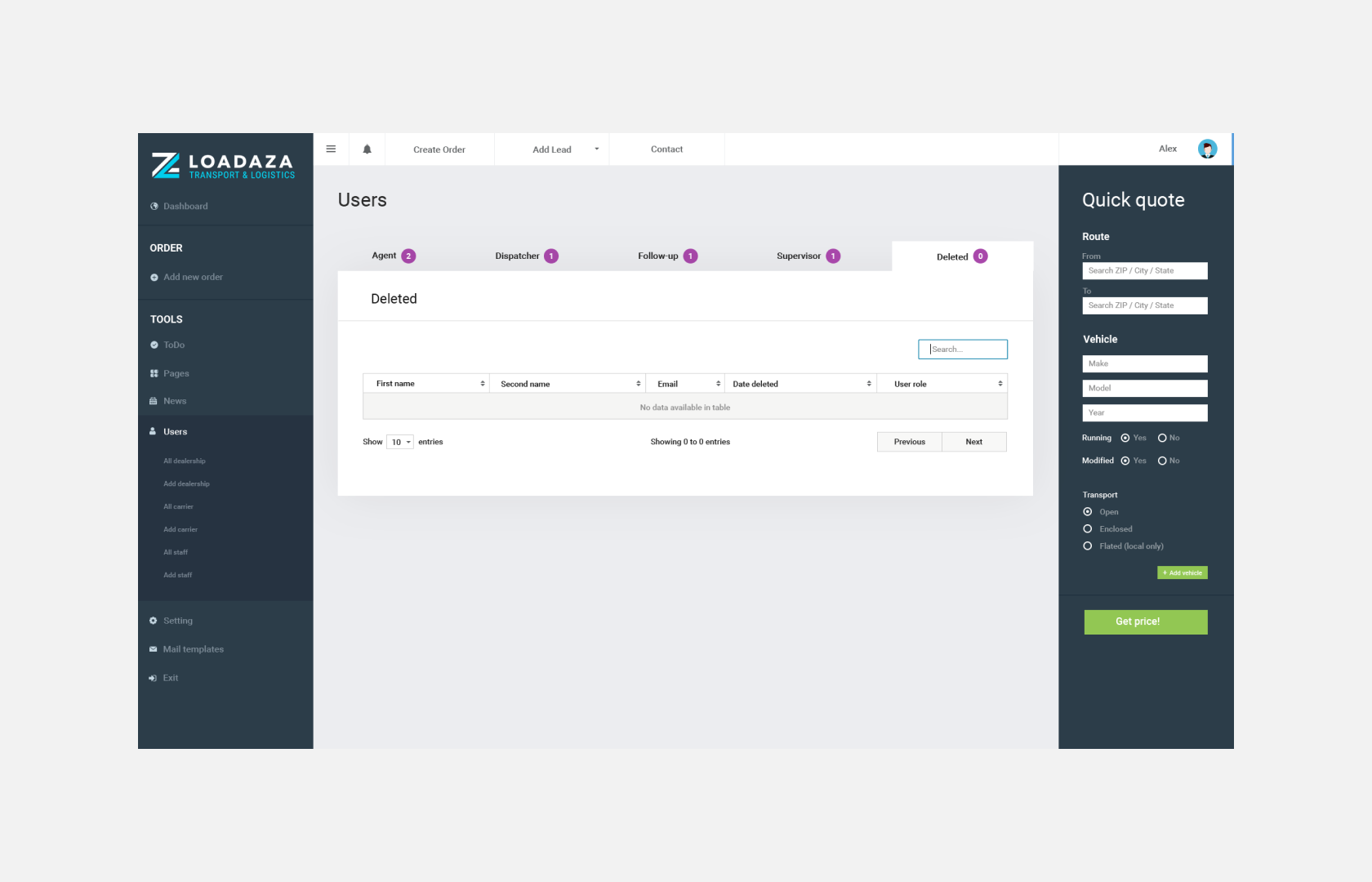Click the LOADAZA logo

(x=223, y=165)
